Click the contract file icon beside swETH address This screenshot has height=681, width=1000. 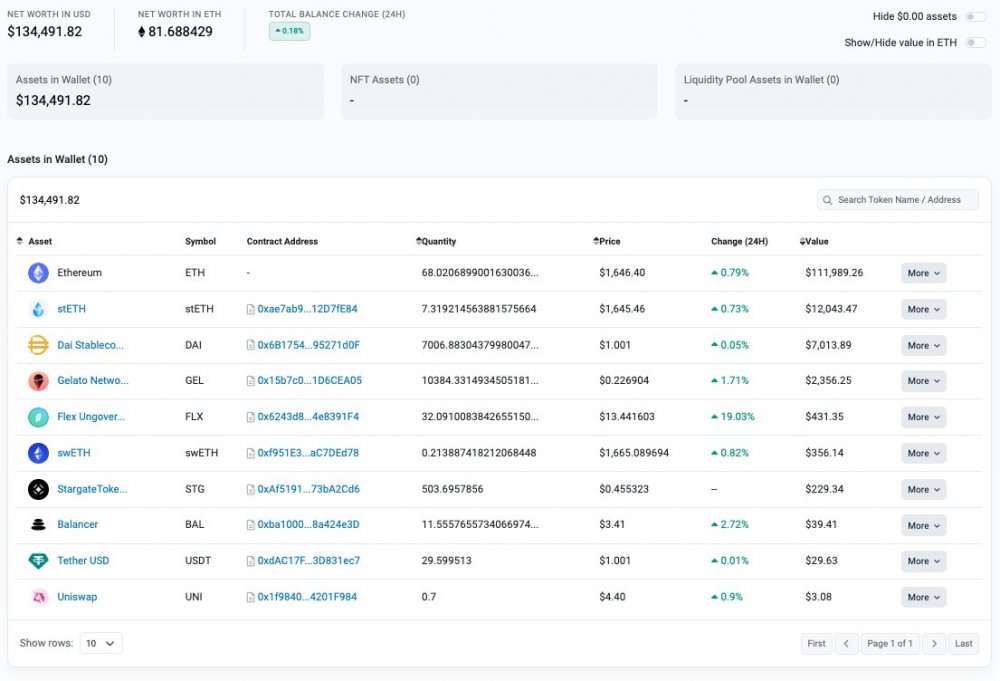[x=251, y=453]
